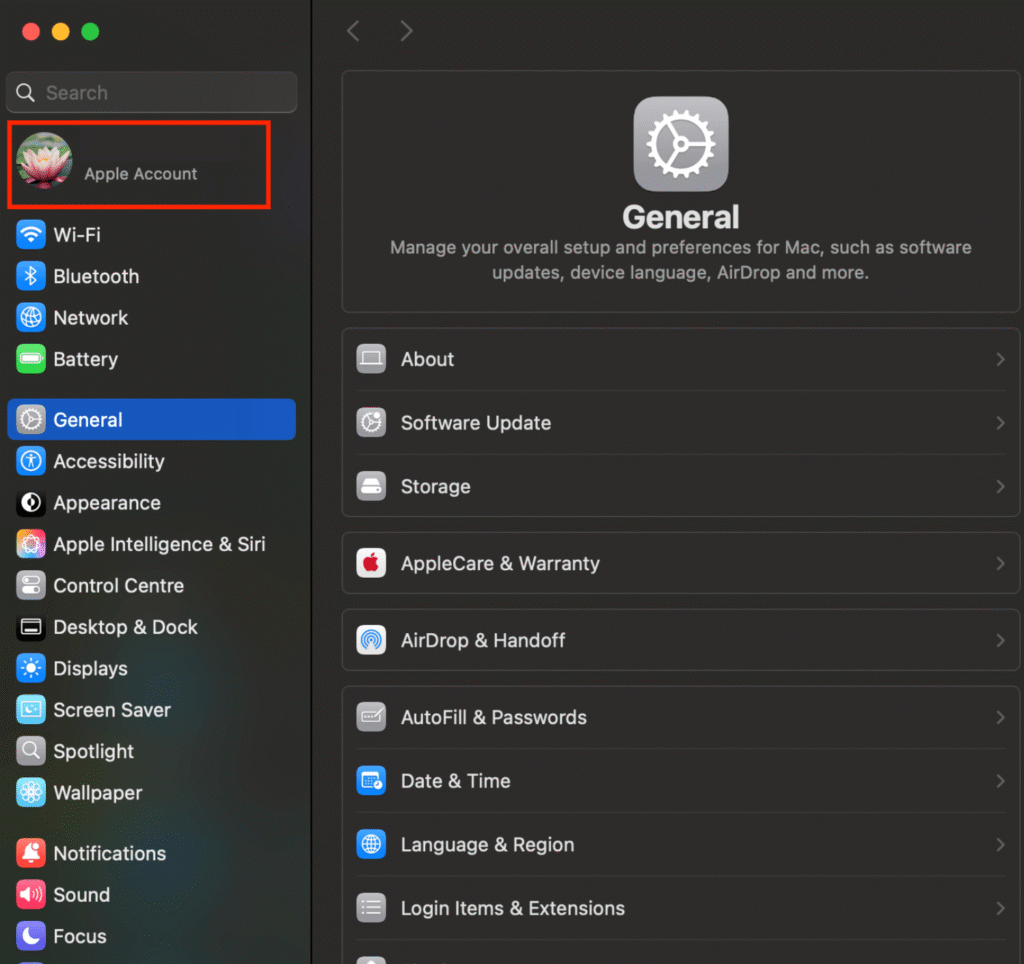Select the General sidebar item
Screen dimensions: 1024x964
coord(152,419)
